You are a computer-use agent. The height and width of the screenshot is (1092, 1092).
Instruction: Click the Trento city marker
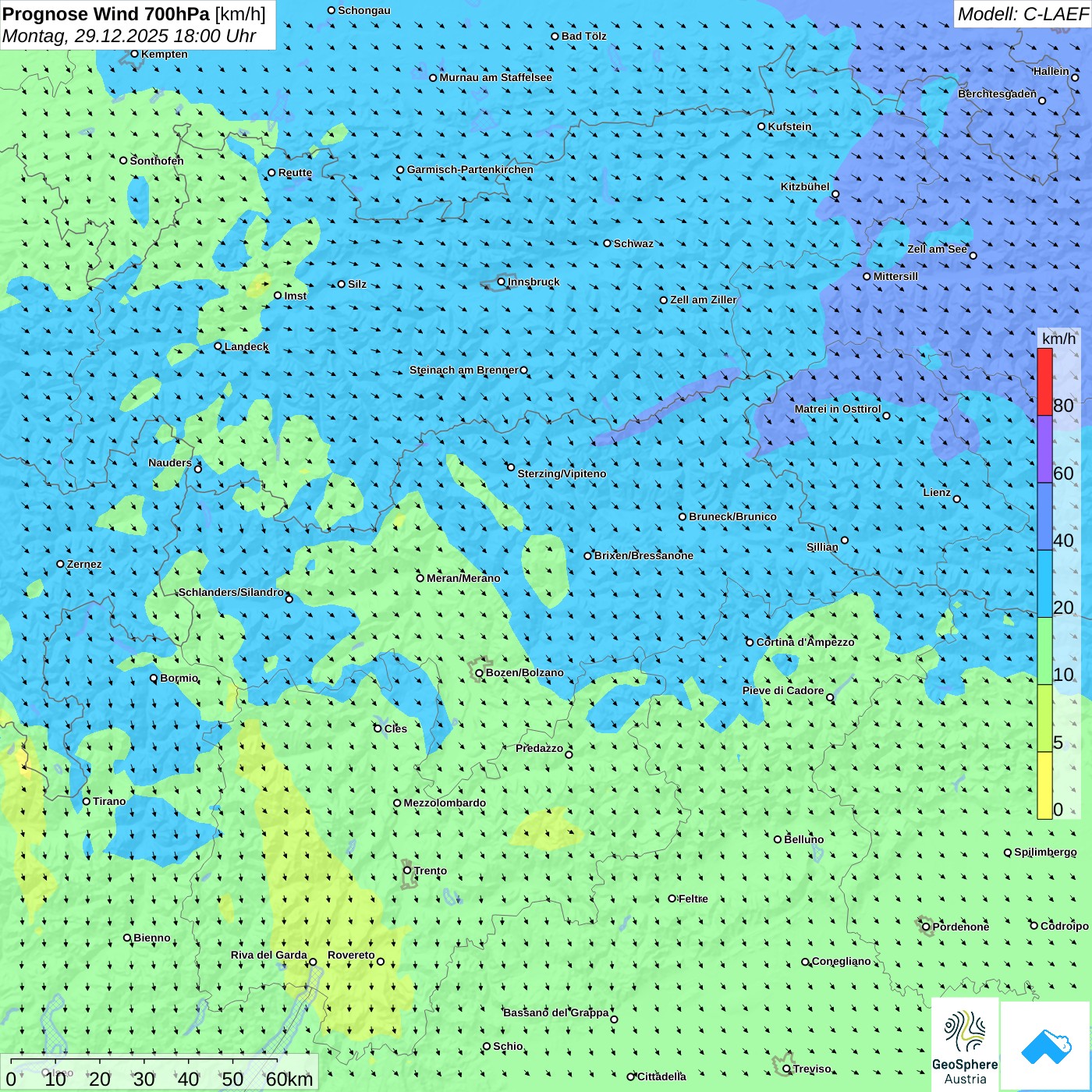[x=407, y=870]
